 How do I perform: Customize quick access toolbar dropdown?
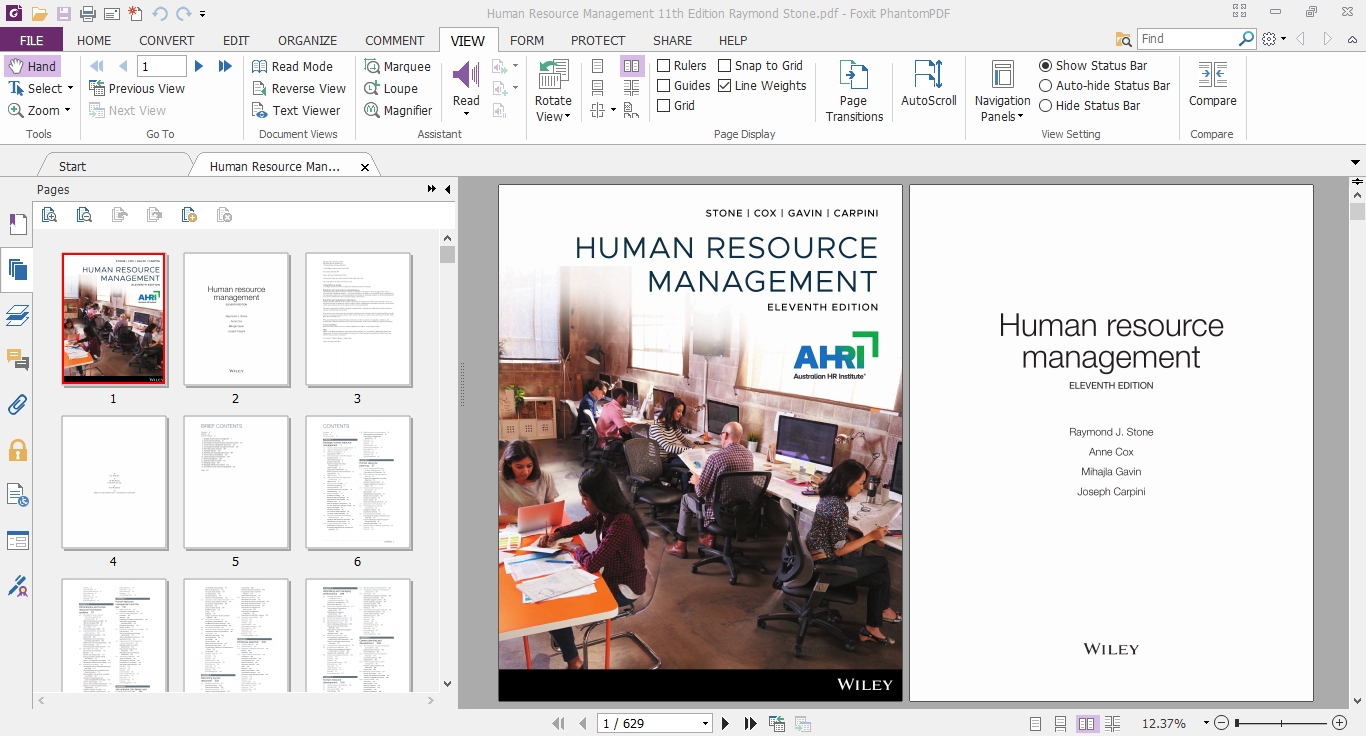(203, 14)
